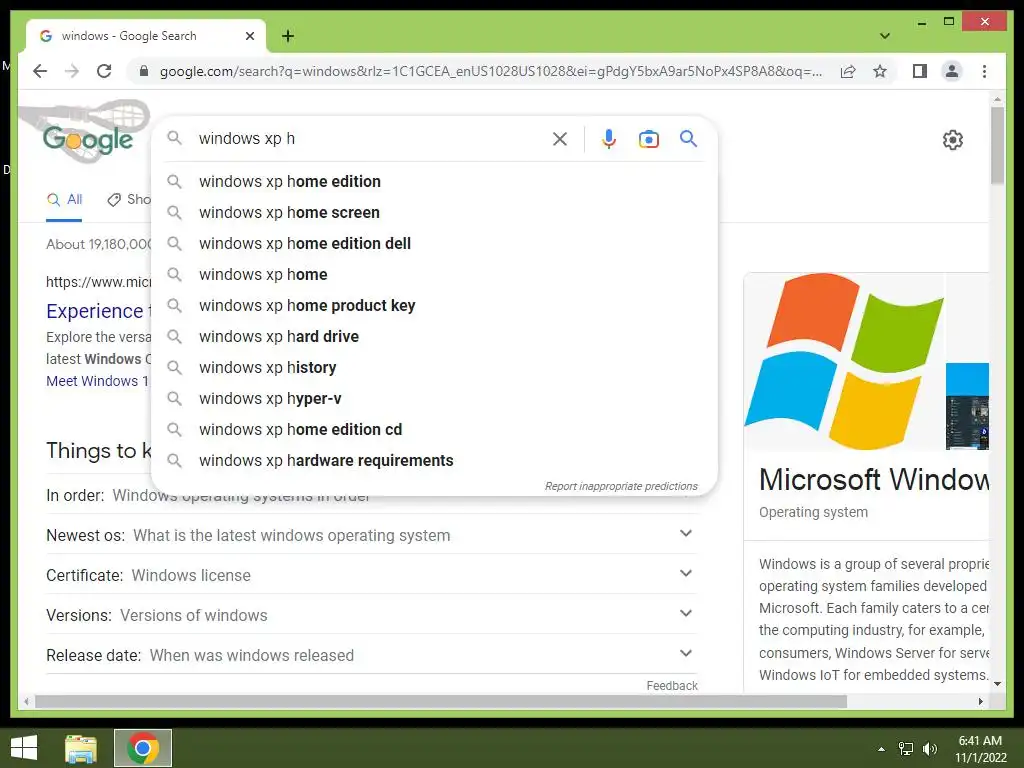
Task: Switch to the All results tab
Action: point(65,200)
